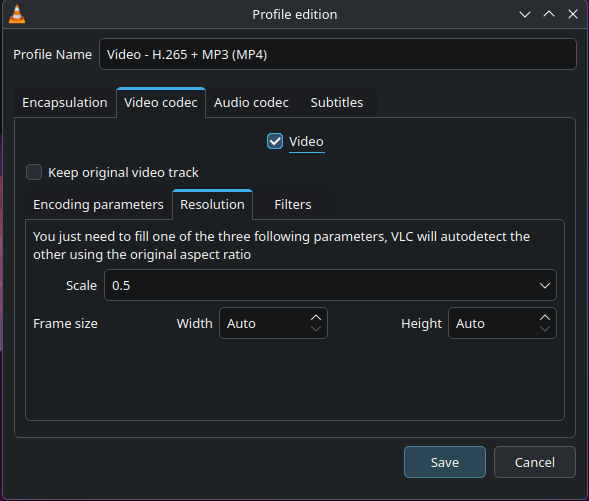Click the VLC cone icon in title bar

click(17, 14)
